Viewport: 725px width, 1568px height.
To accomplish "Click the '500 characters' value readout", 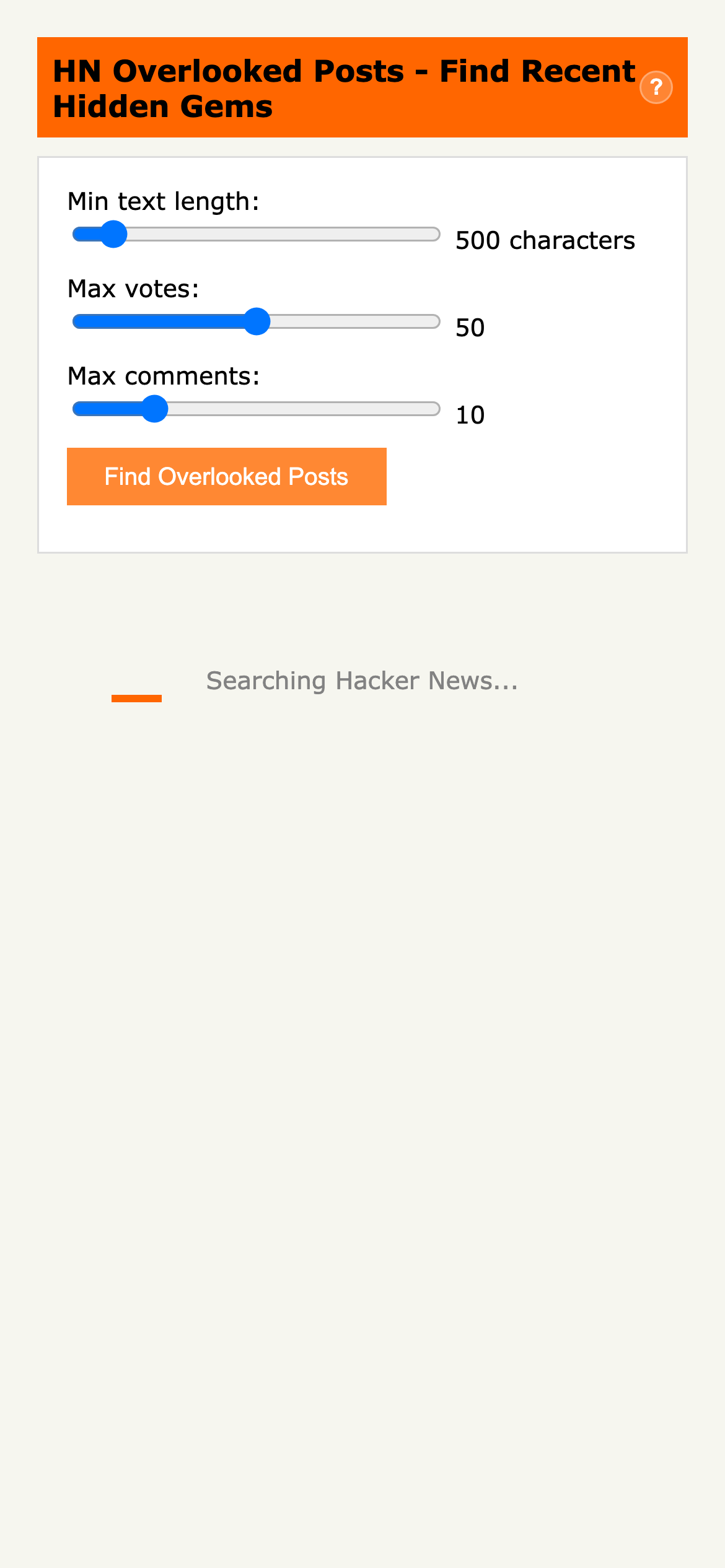I will pos(545,240).
